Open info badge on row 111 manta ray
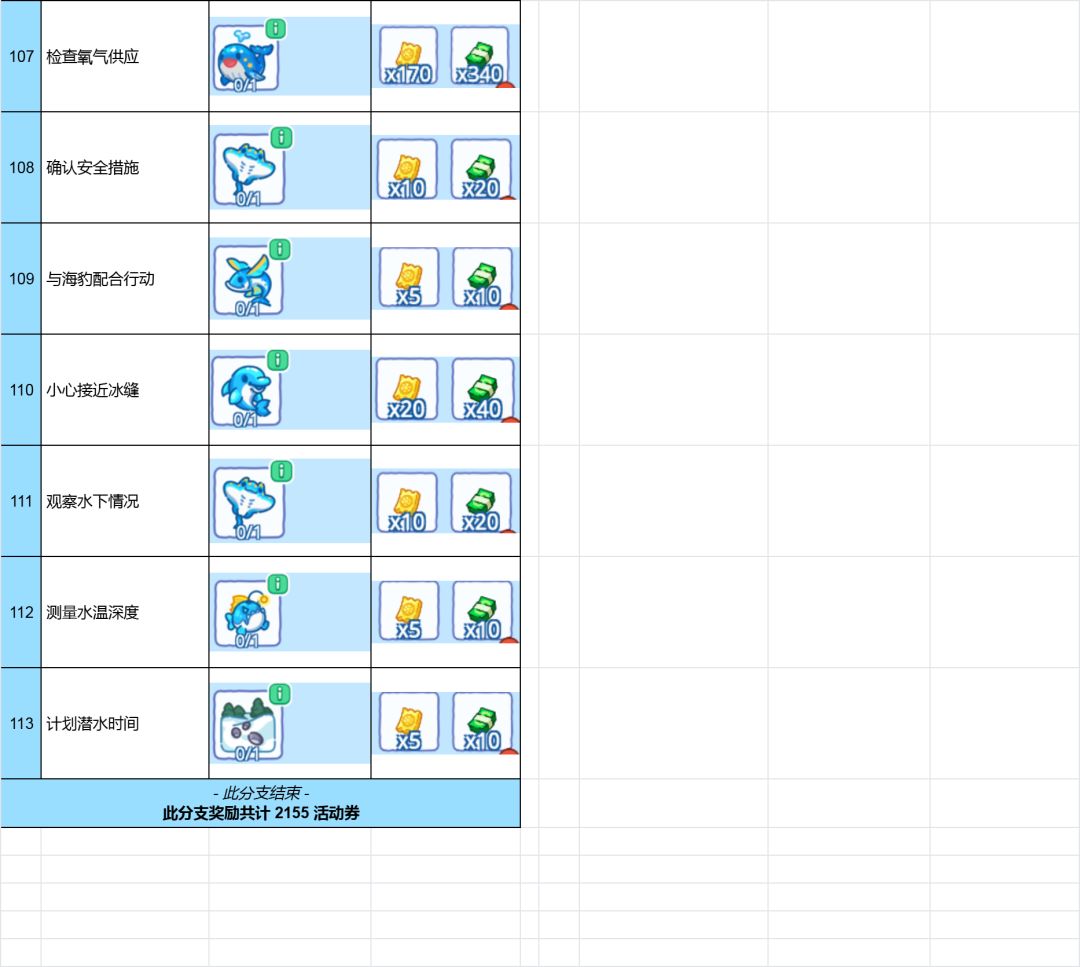 pos(281,471)
